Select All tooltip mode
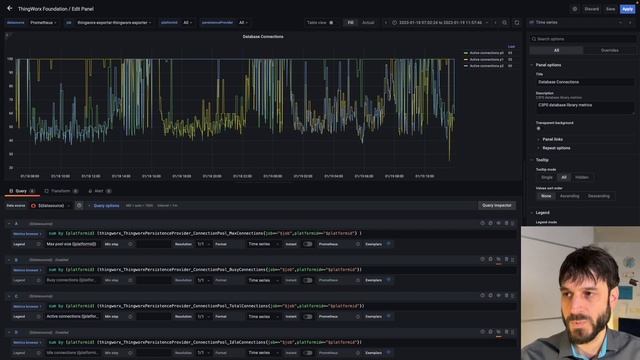This screenshot has width=640, height=360. click(564, 178)
